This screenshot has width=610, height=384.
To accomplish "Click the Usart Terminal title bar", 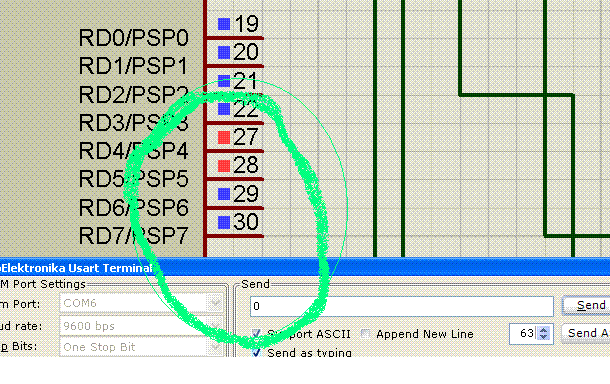I will click(305, 268).
